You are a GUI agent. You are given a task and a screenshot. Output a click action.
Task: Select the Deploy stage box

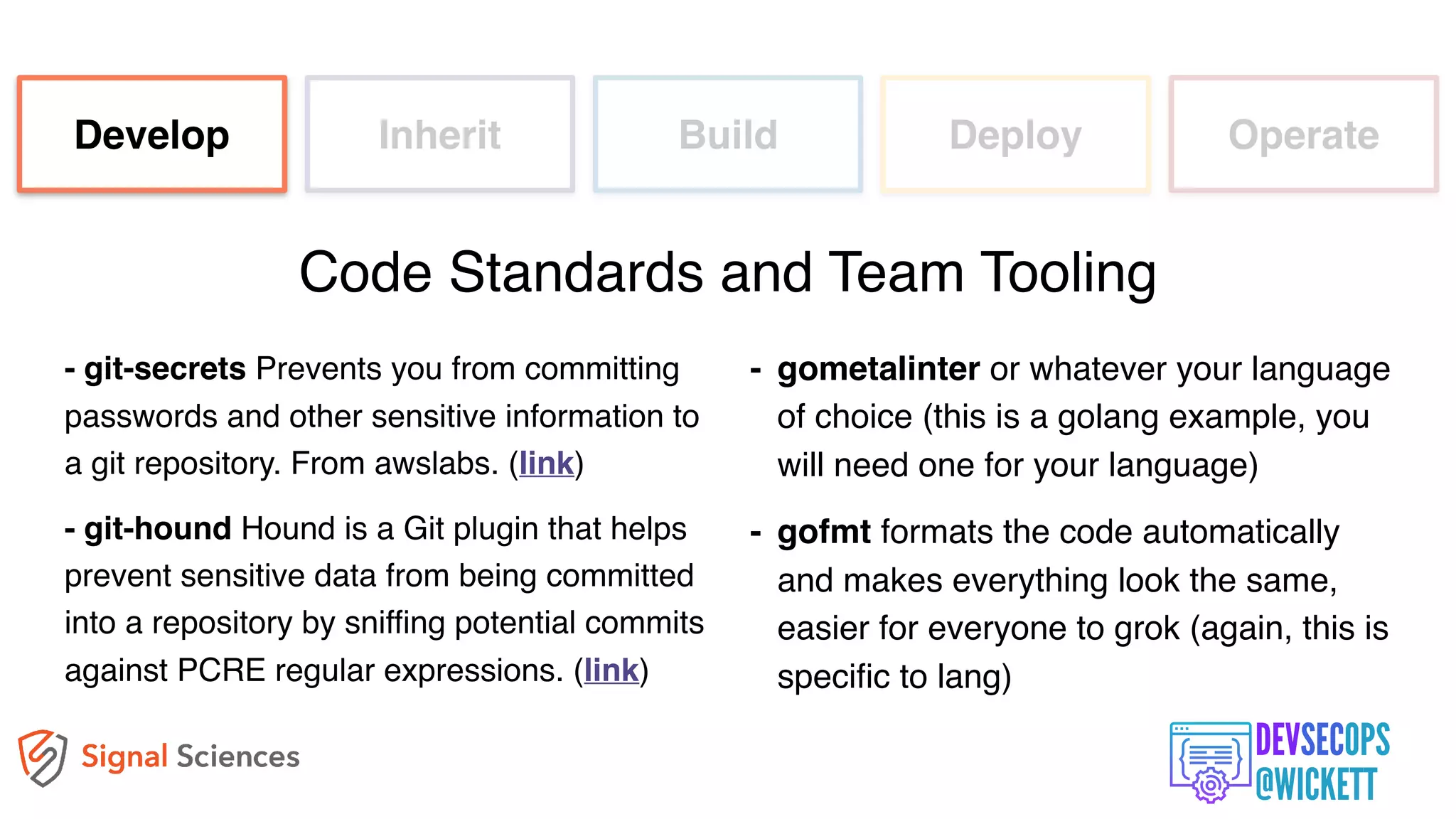pos(1016,134)
